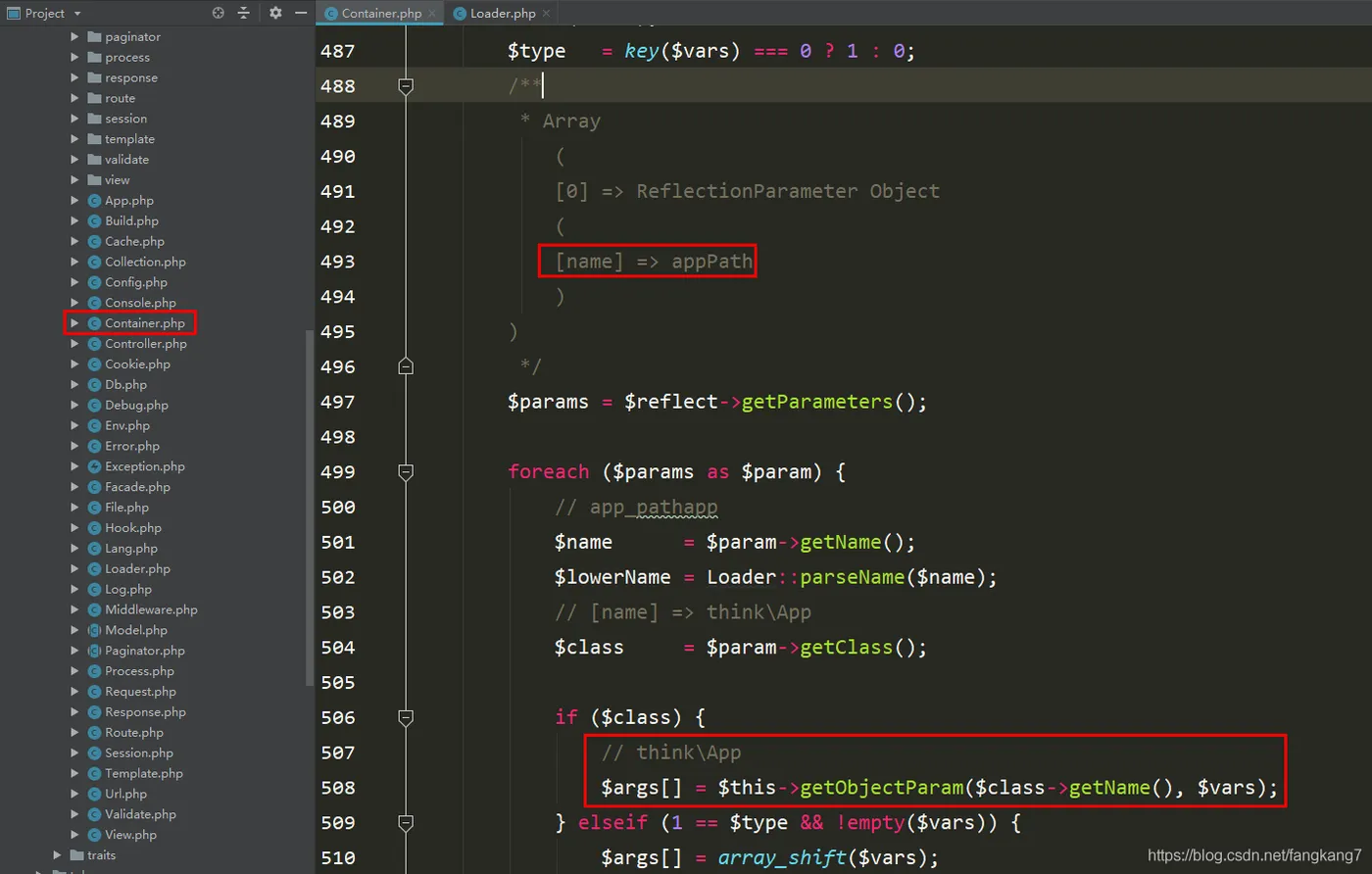Viewport: 1372px width, 874px height.
Task: Open Validate.php in the project tree
Action: 140,814
